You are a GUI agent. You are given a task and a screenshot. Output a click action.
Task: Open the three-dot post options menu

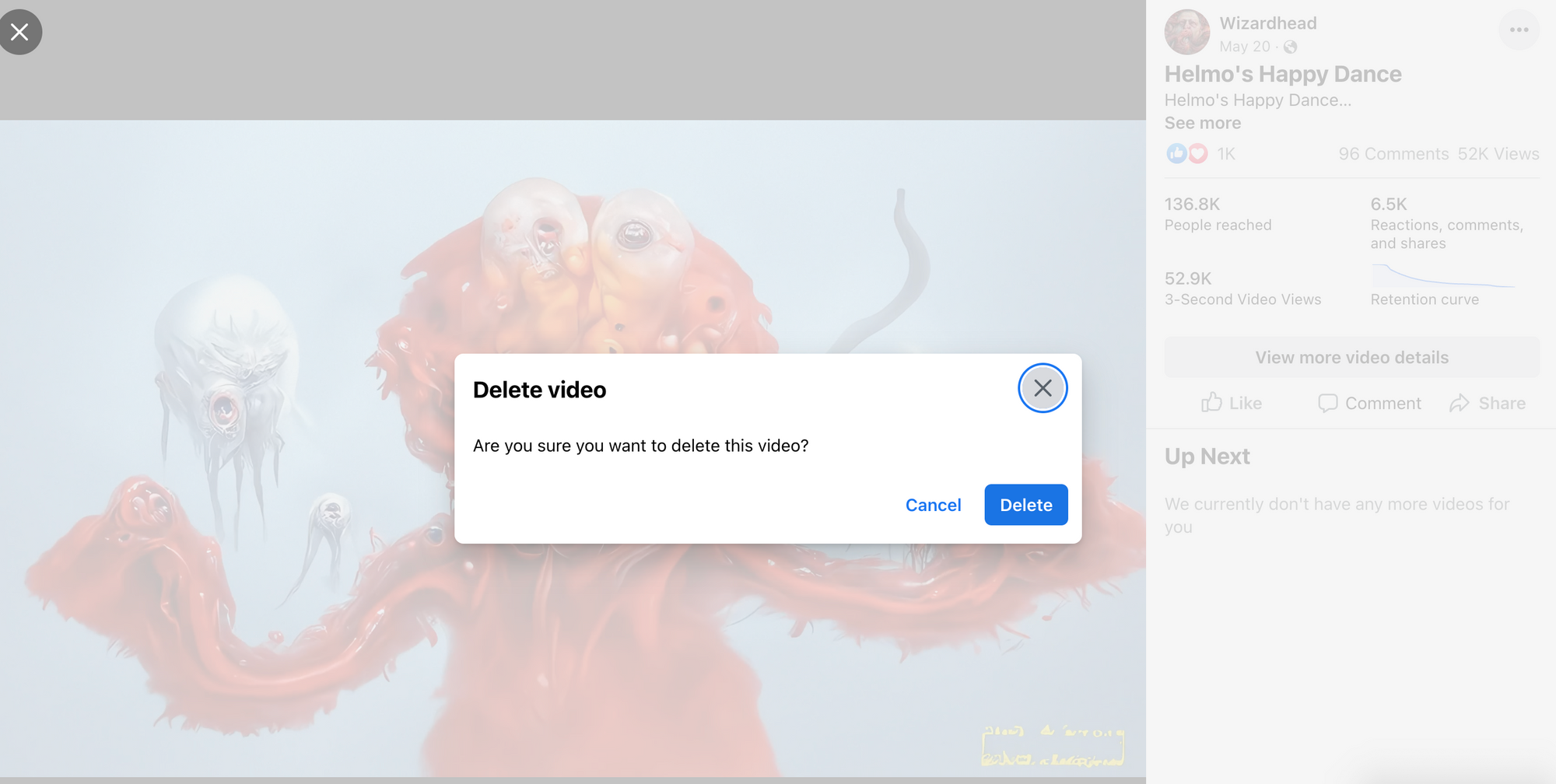coord(1519,30)
